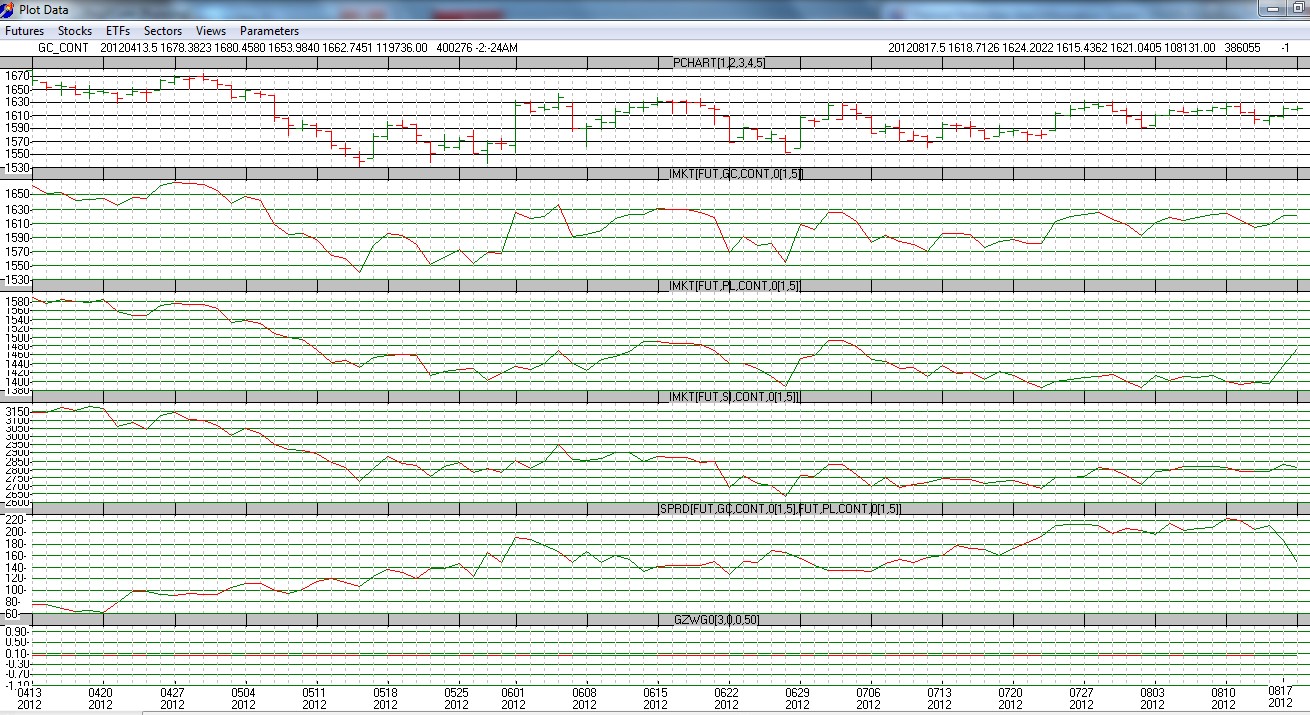Screen dimensions: 1310x715
Task: Select the IMKT FUT,SI panel header
Action: tap(731, 397)
